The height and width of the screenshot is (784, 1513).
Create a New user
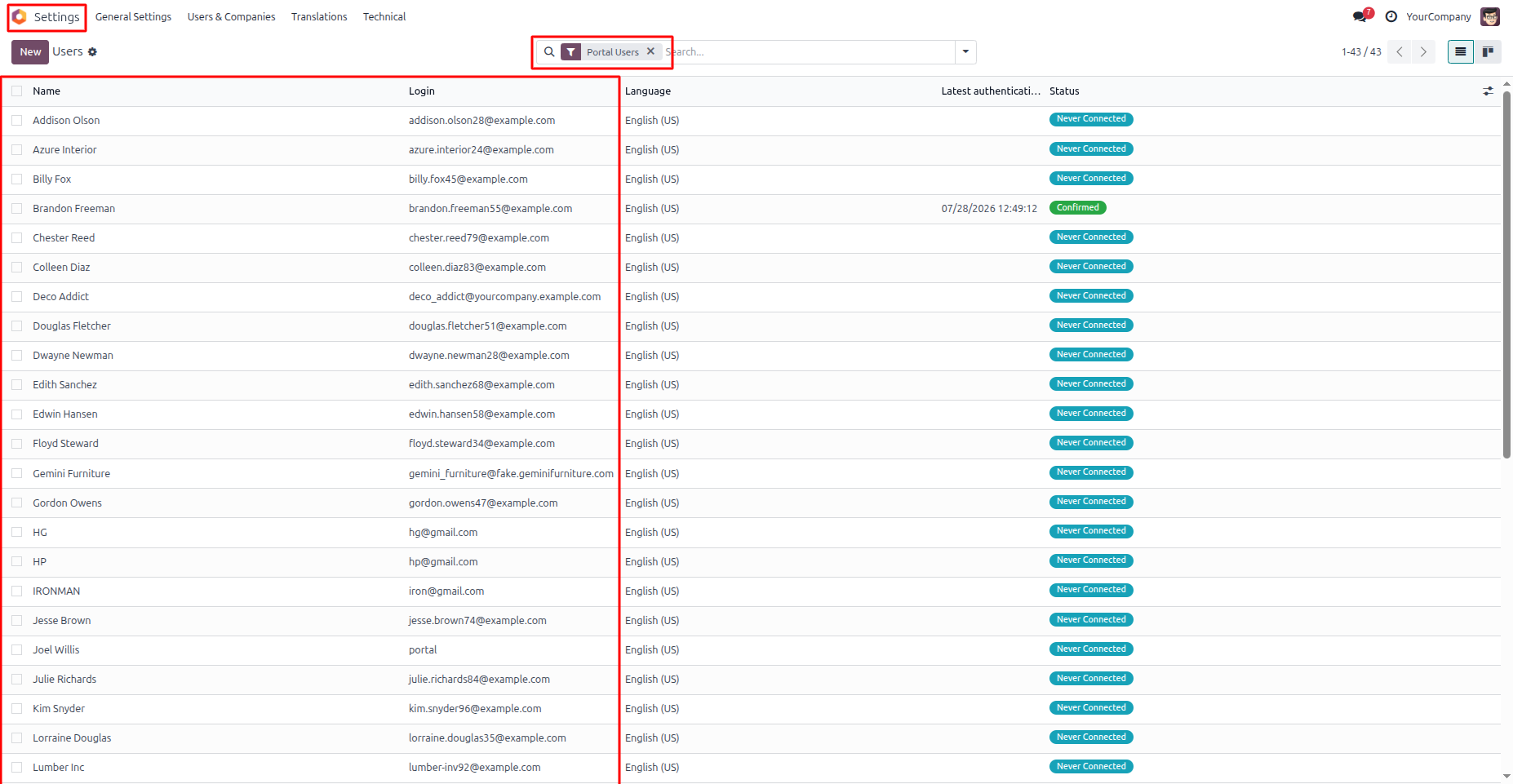click(x=30, y=51)
